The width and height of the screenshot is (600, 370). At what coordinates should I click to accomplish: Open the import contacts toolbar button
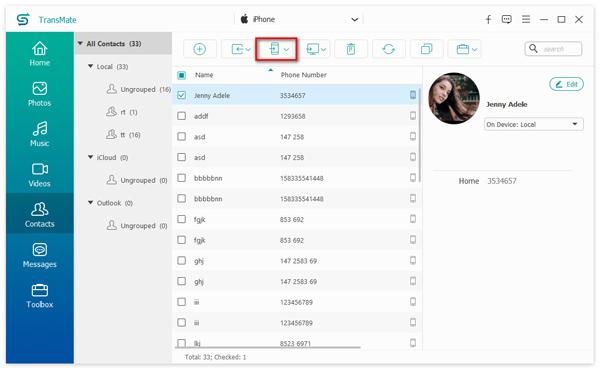[241, 49]
